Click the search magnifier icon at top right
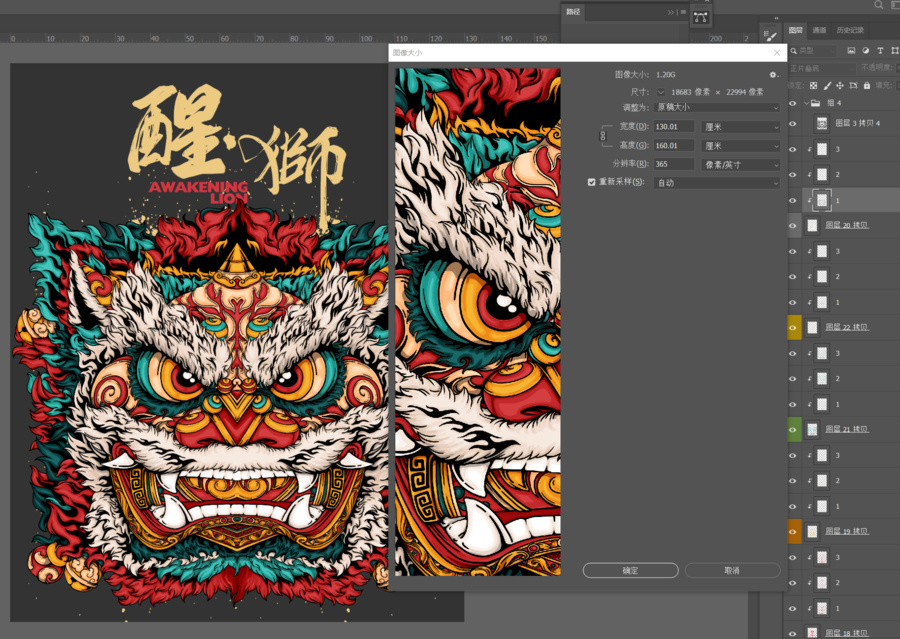This screenshot has width=900, height=639. pyautogui.click(x=879, y=5)
